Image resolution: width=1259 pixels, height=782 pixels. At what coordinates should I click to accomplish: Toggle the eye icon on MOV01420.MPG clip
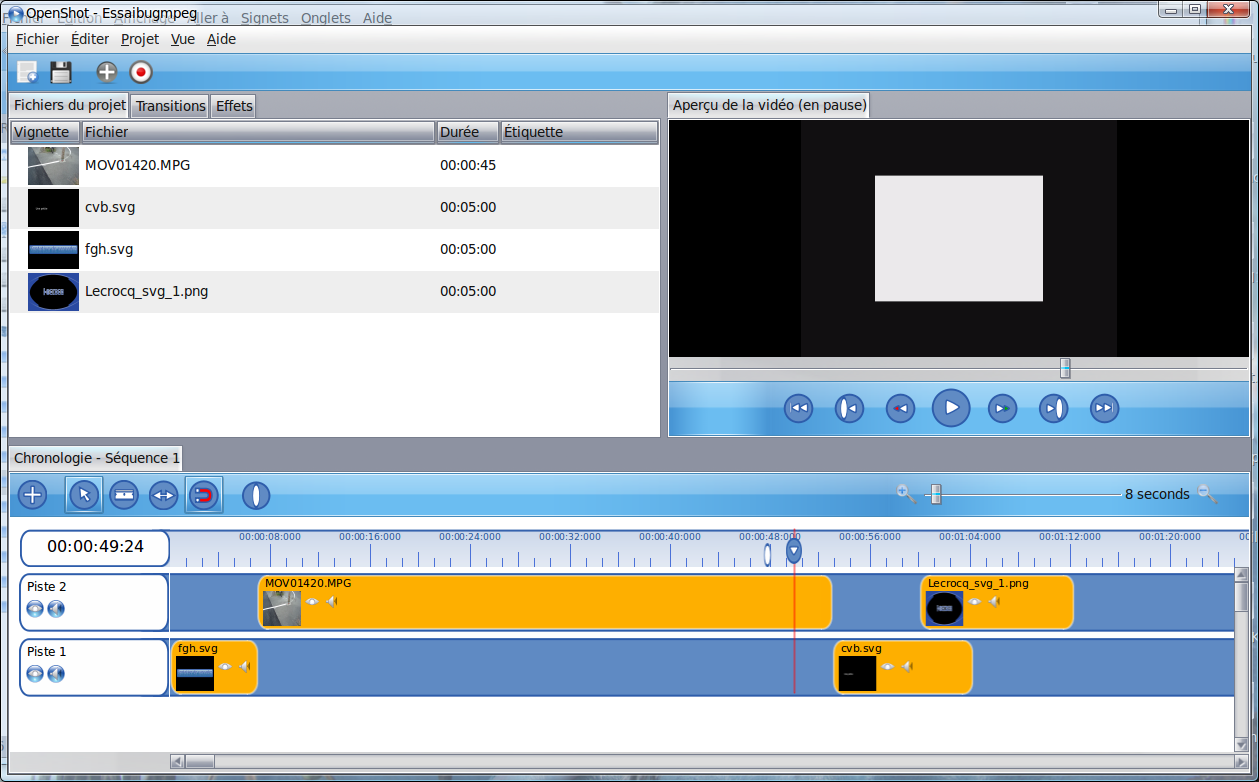pos(312,602)
